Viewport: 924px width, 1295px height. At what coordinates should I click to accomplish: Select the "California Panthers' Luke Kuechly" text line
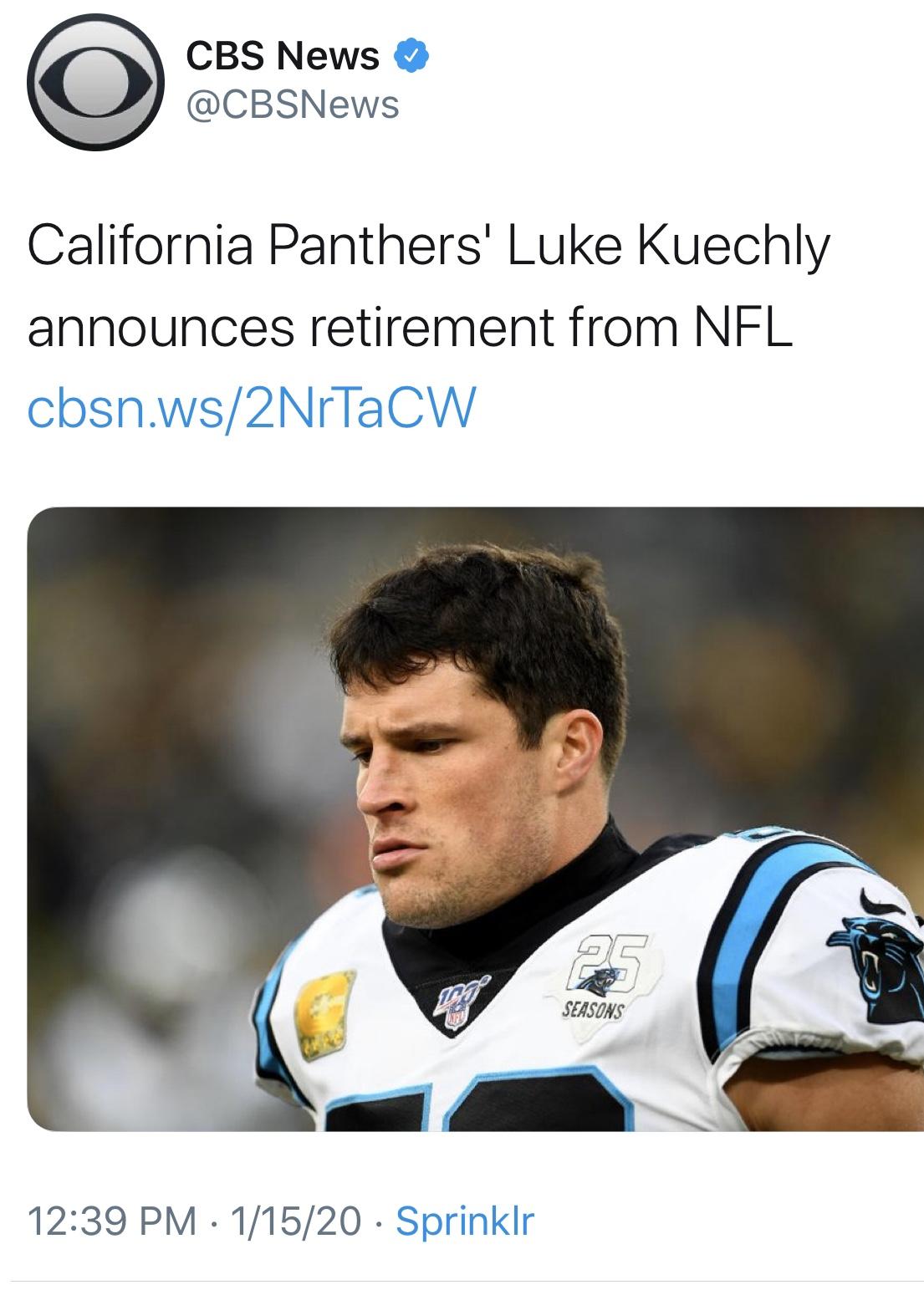pos(430,248)
